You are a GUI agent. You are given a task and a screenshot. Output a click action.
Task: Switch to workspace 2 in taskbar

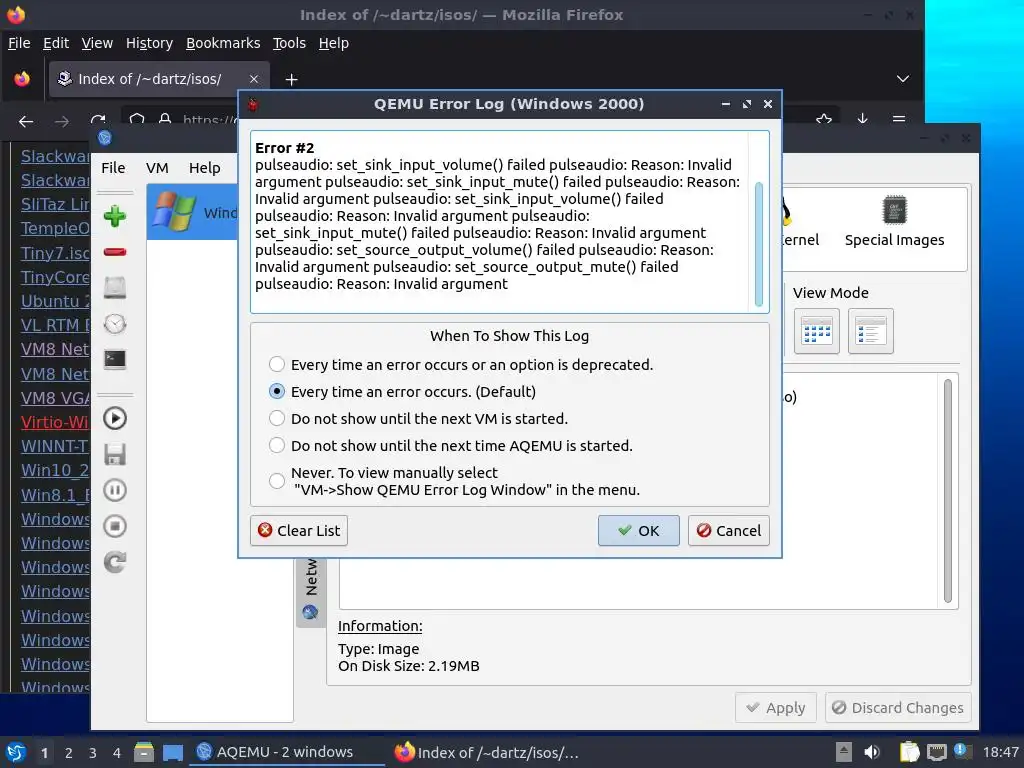coord(69,753)
